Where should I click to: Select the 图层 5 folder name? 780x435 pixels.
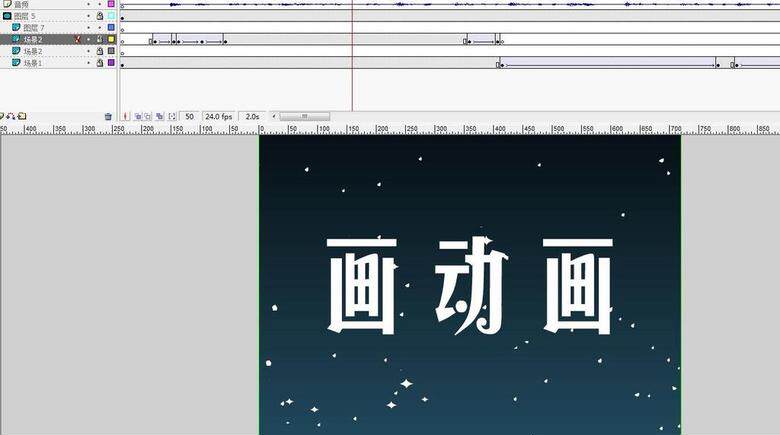pyautogui.click(x=24, y=16)
